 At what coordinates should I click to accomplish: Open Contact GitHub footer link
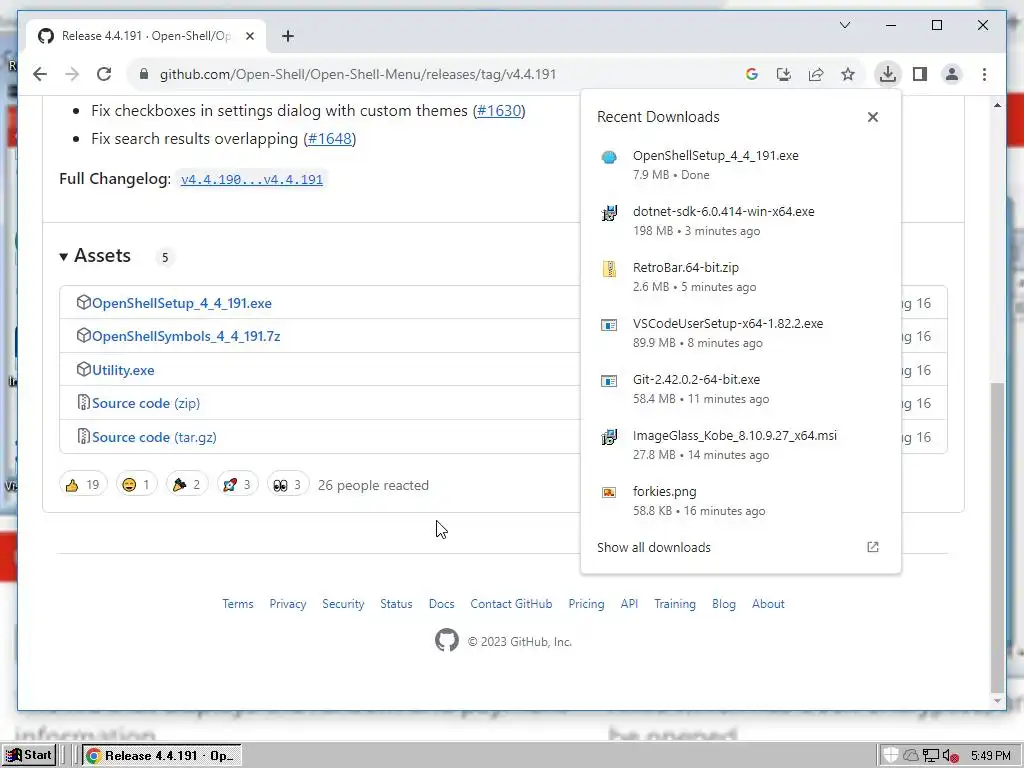511,604
